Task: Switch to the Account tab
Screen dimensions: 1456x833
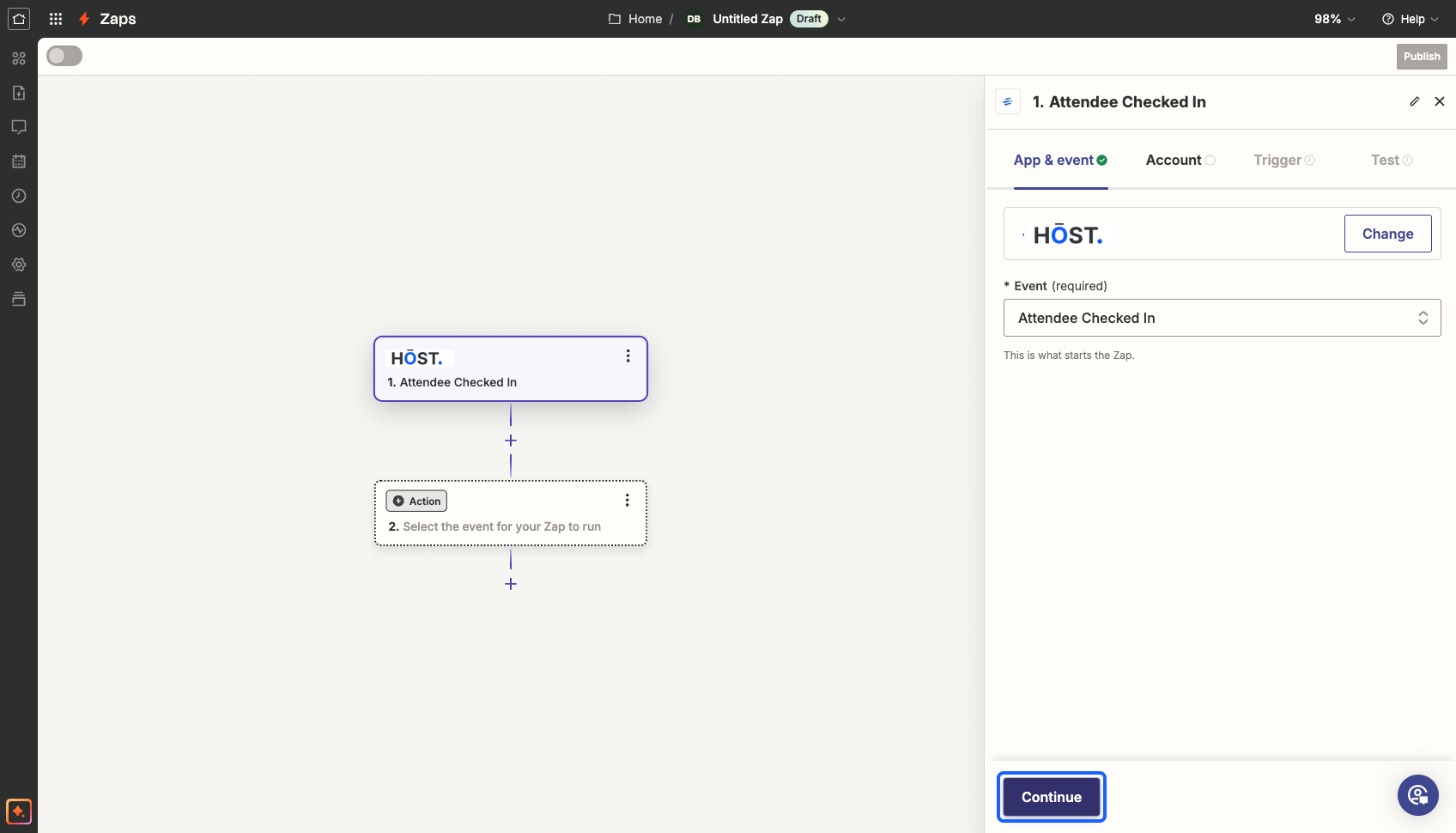Action: (1180, 160)
